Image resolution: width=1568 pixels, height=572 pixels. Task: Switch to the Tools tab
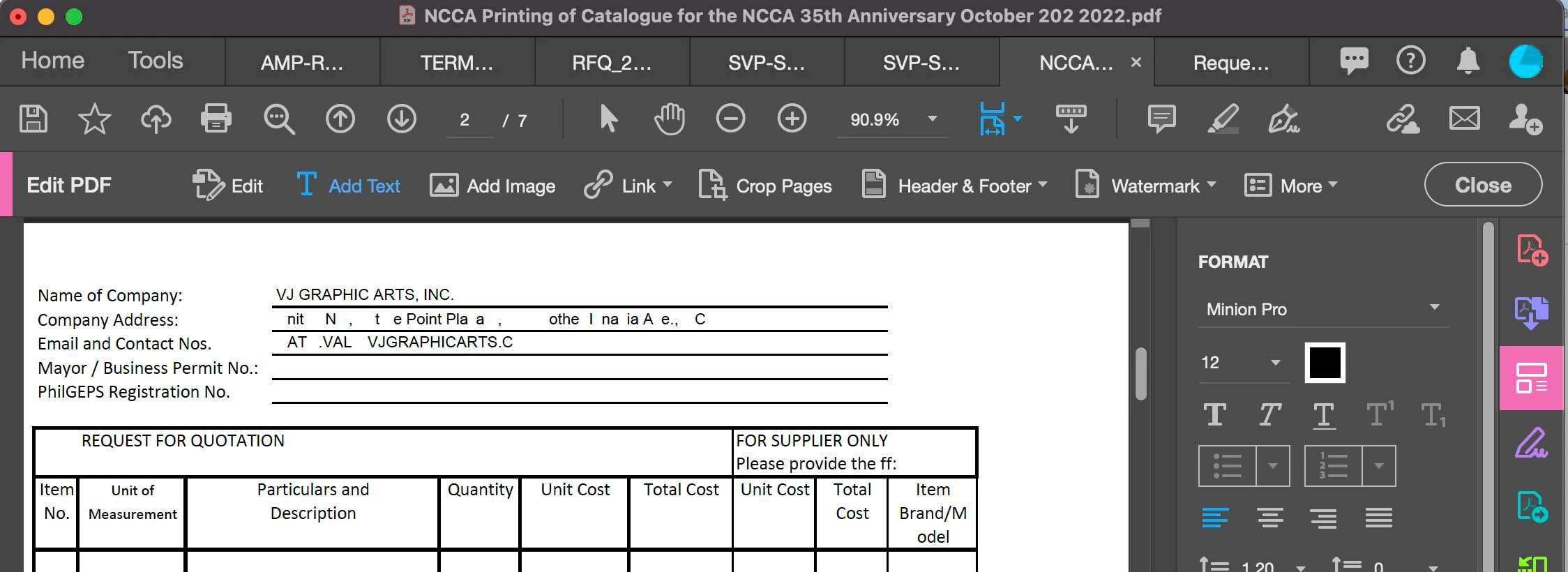coord(155,61)
